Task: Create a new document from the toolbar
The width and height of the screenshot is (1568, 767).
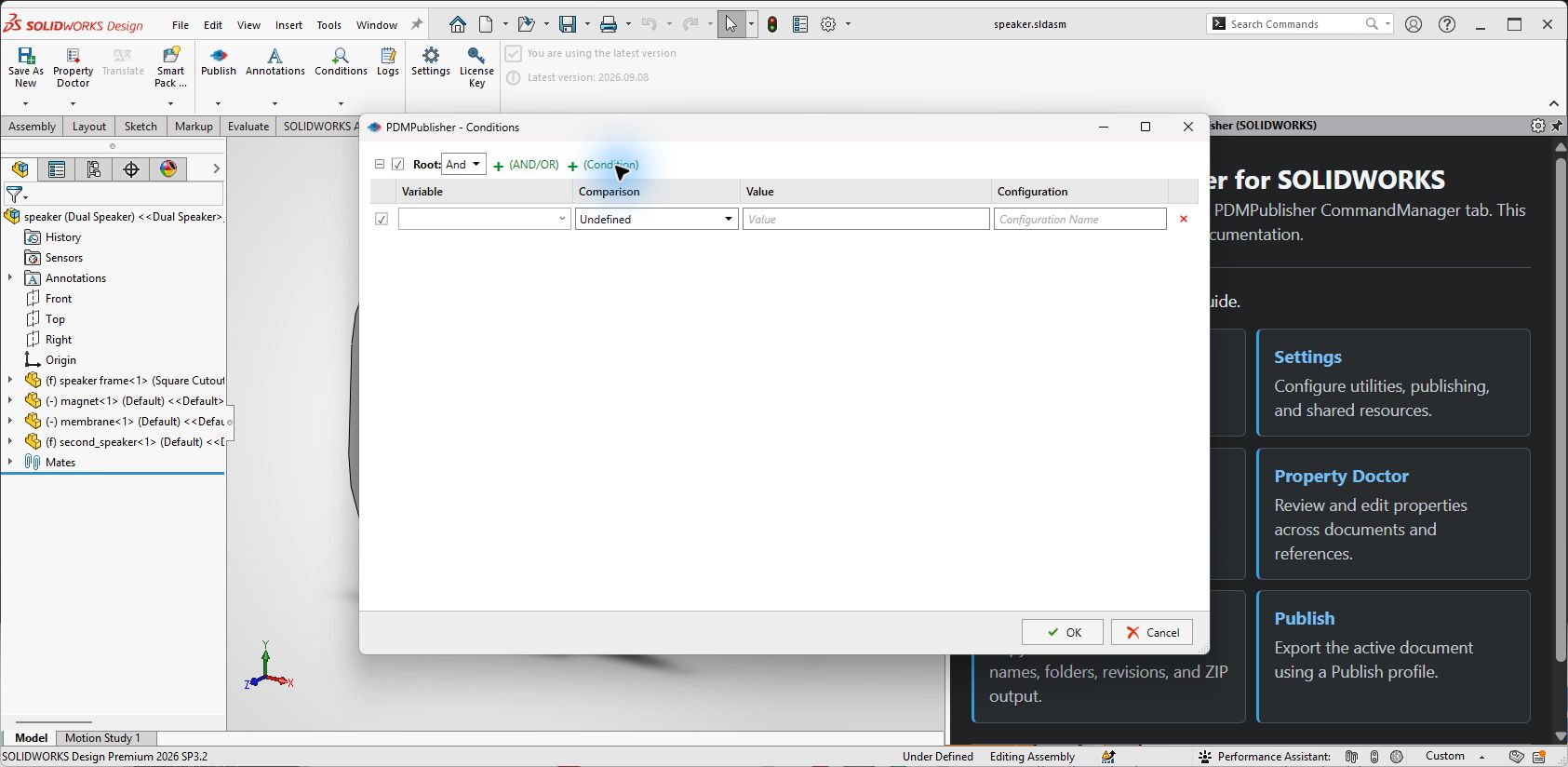Action: tap(486, 24)
